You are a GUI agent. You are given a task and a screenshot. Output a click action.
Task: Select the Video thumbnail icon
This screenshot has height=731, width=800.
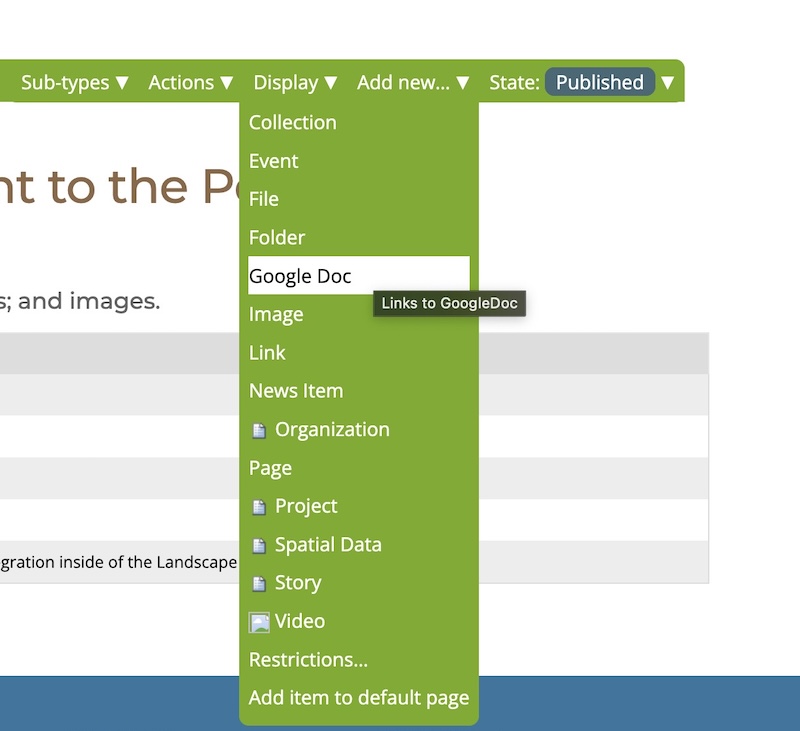(261, 621)
